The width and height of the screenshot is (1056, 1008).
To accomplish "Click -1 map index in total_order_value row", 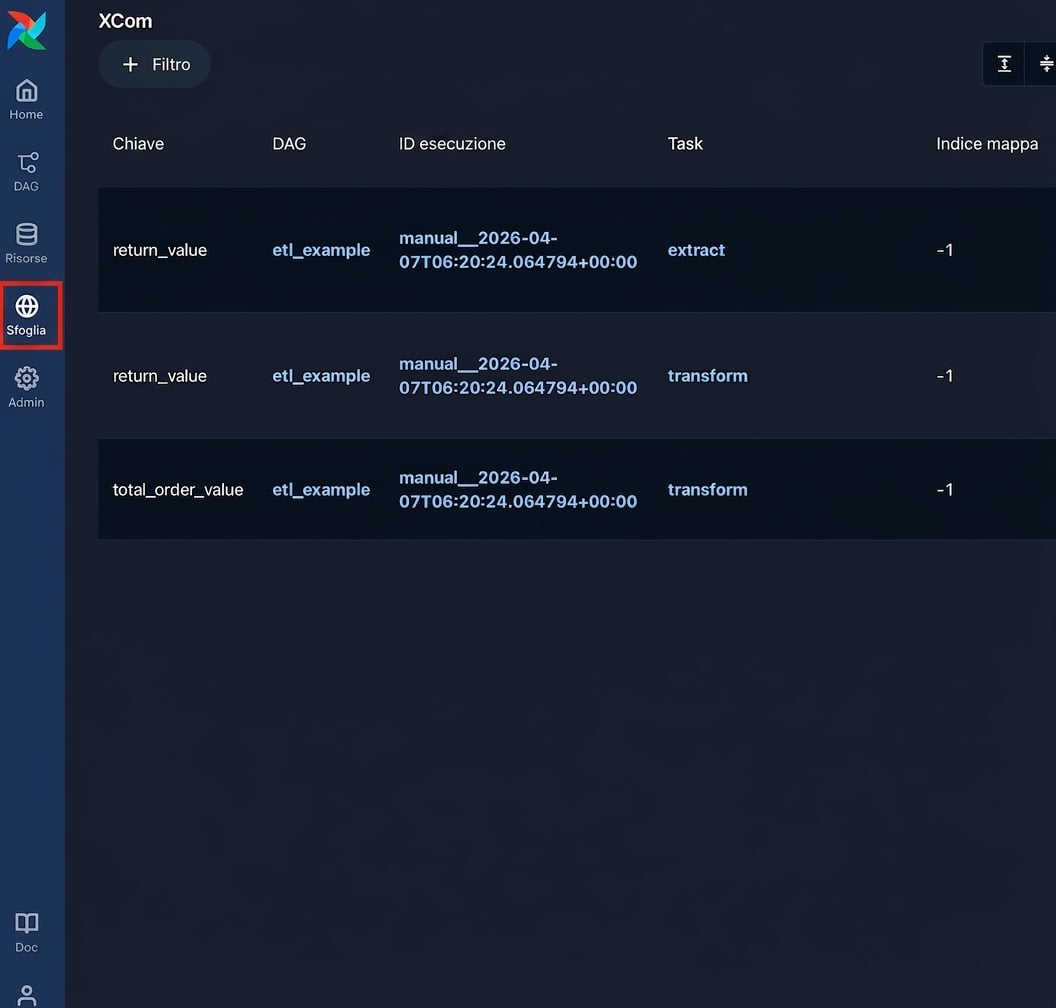I will (x=945, y=490).
